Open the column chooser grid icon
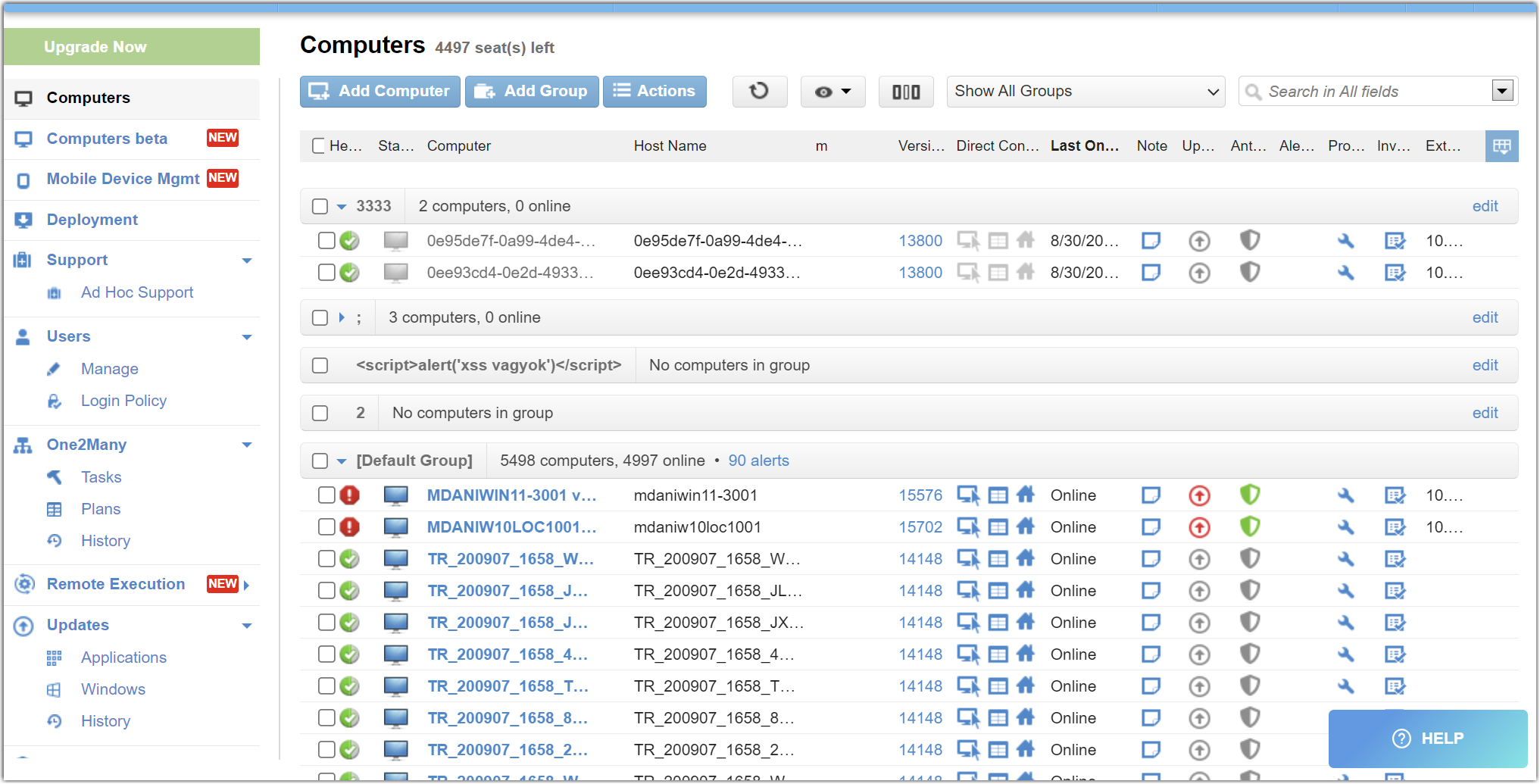The width and height of the screenshot is (1540, 784). click(x=1501, y=146)
